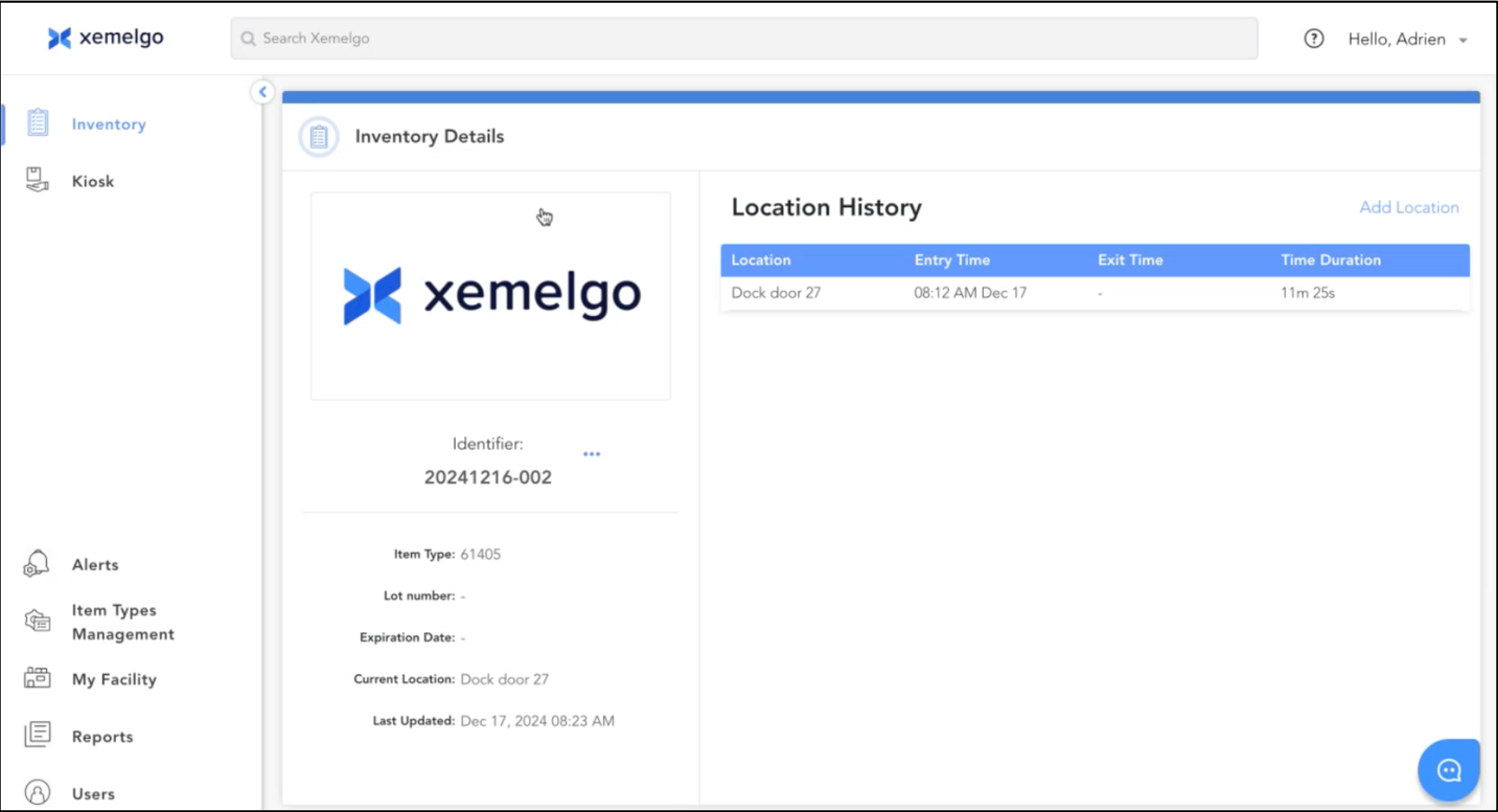Click the Alerts bell icon
The image size is (1498, 812).
click(x=37, y=564)
